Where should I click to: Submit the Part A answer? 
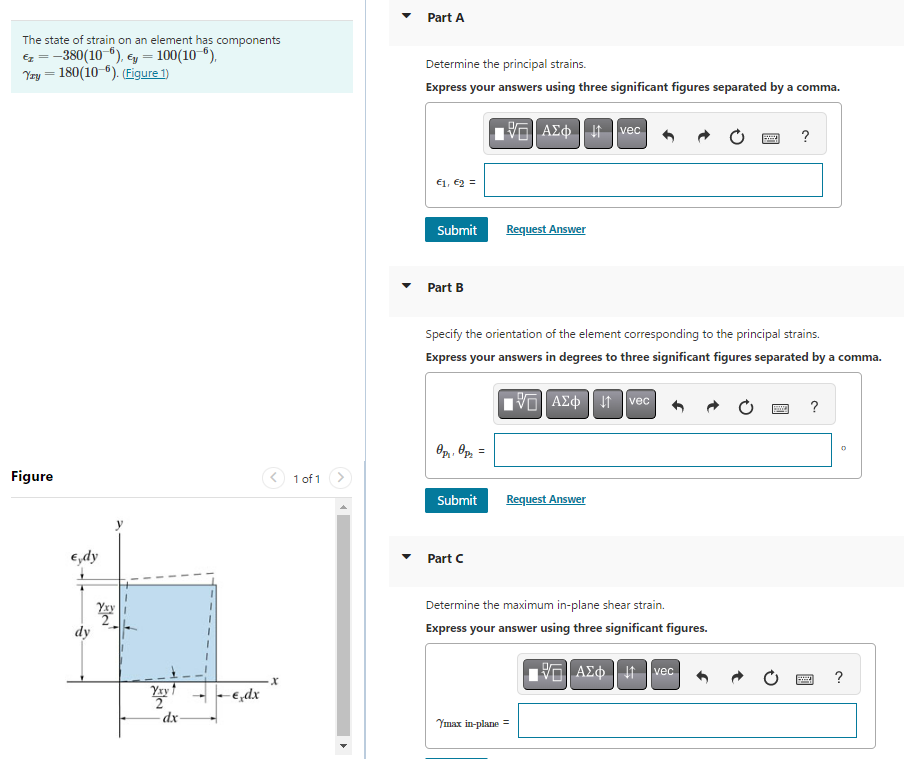click(457, 230)
